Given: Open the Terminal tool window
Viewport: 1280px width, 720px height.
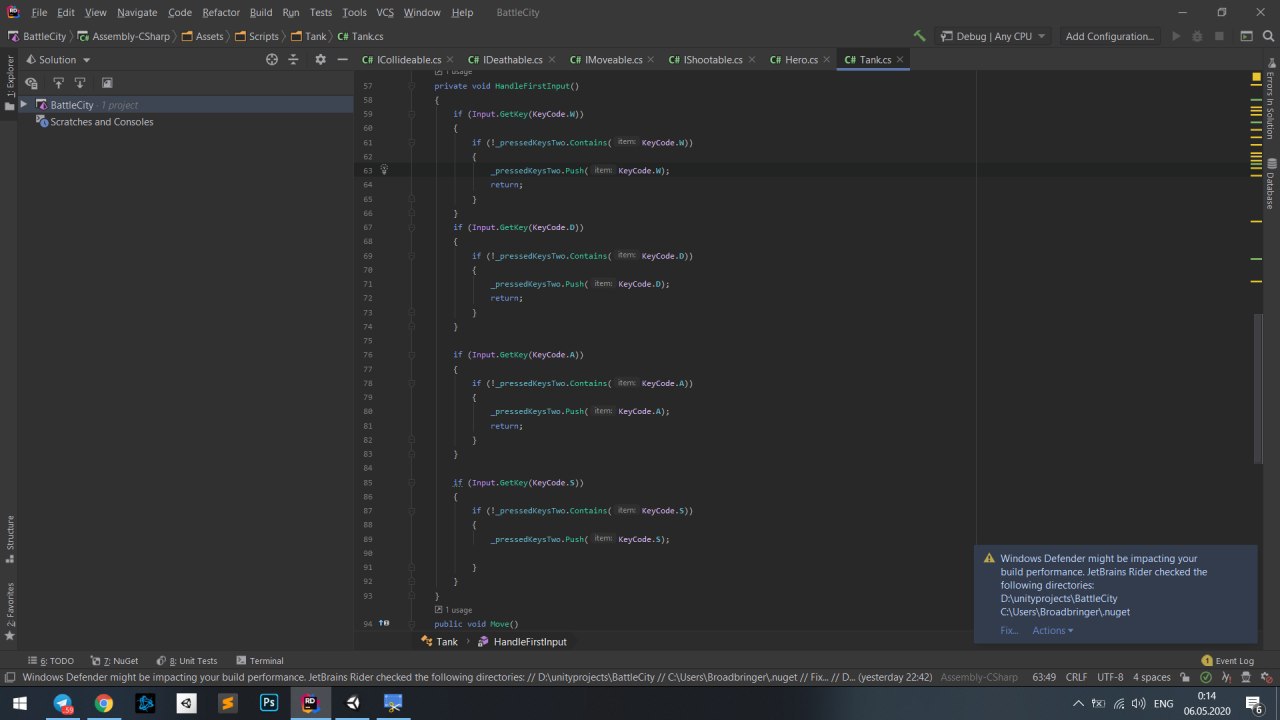Looking at the screenshot, I should 260,660.
